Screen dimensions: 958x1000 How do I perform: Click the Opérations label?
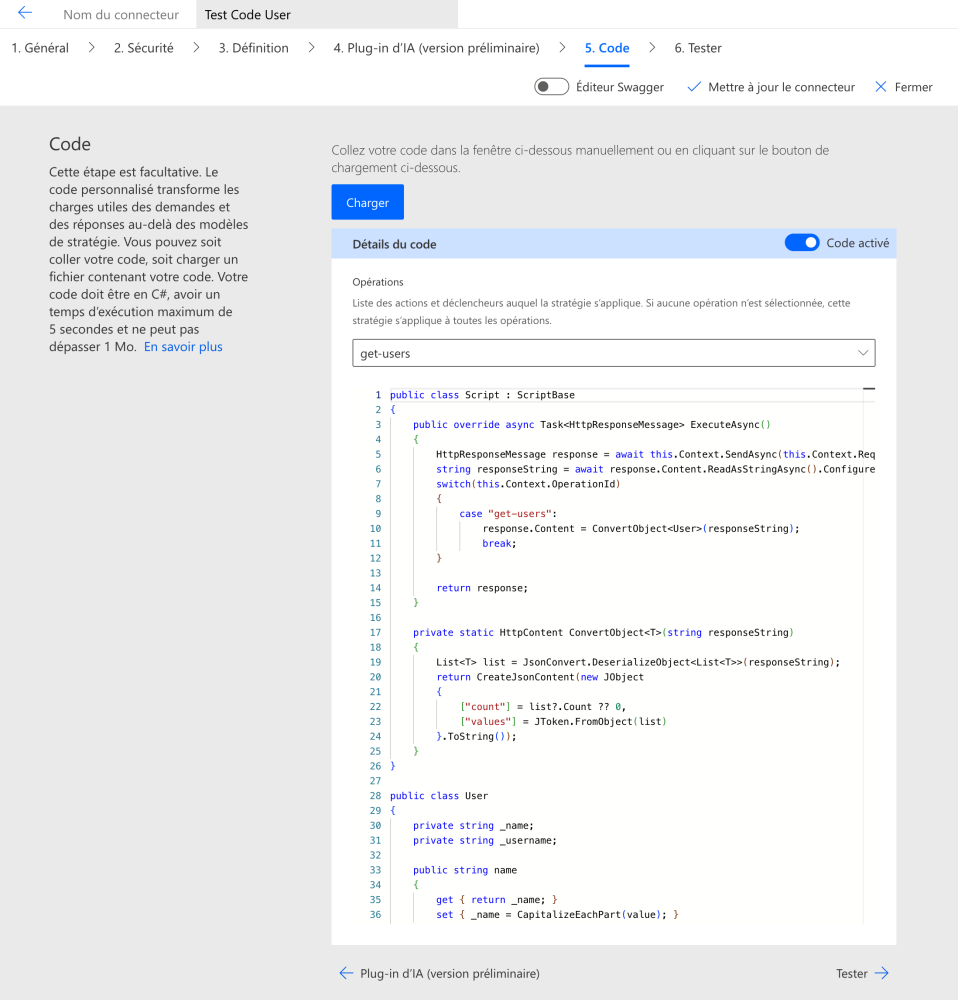[x=378, y=282]
